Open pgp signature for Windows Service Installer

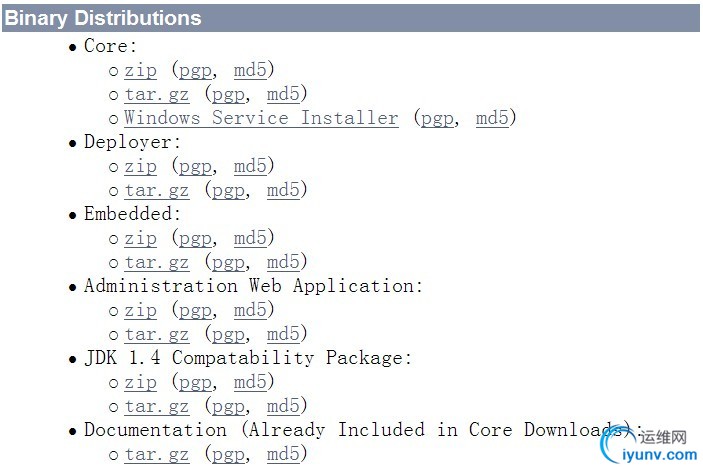pos(437,119)
